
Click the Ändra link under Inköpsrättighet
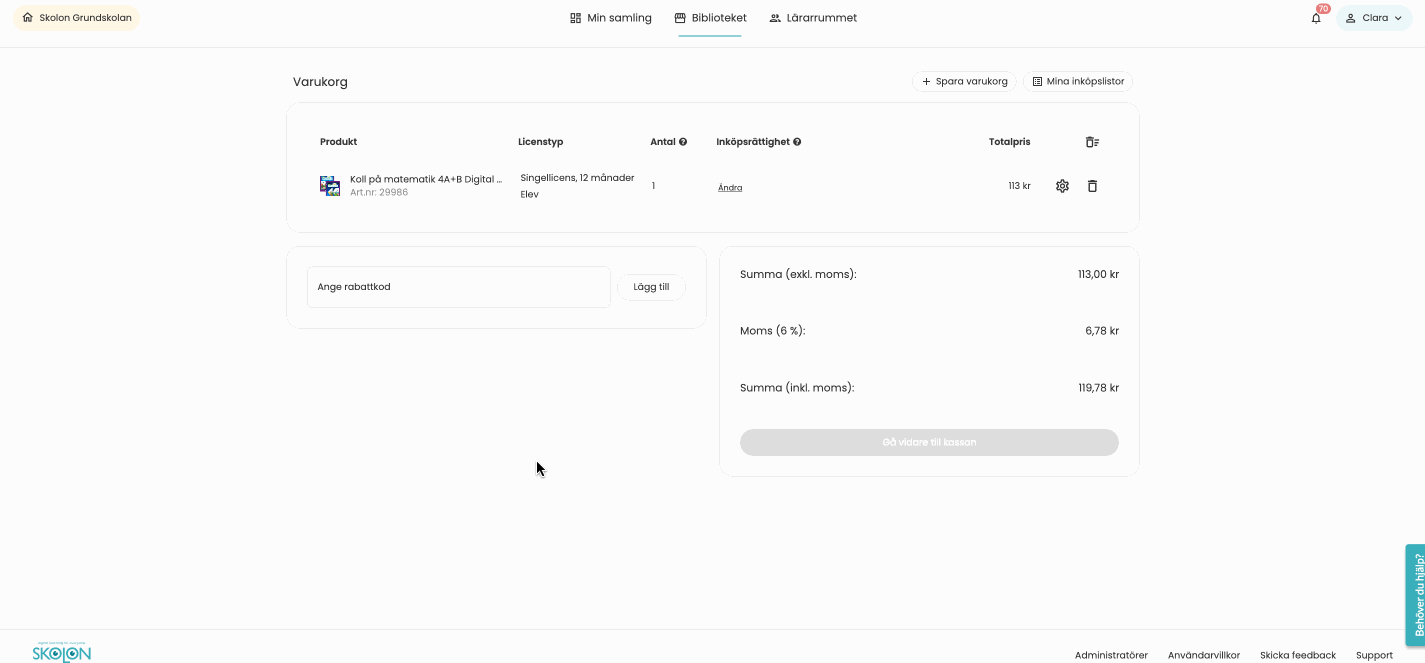730,187
